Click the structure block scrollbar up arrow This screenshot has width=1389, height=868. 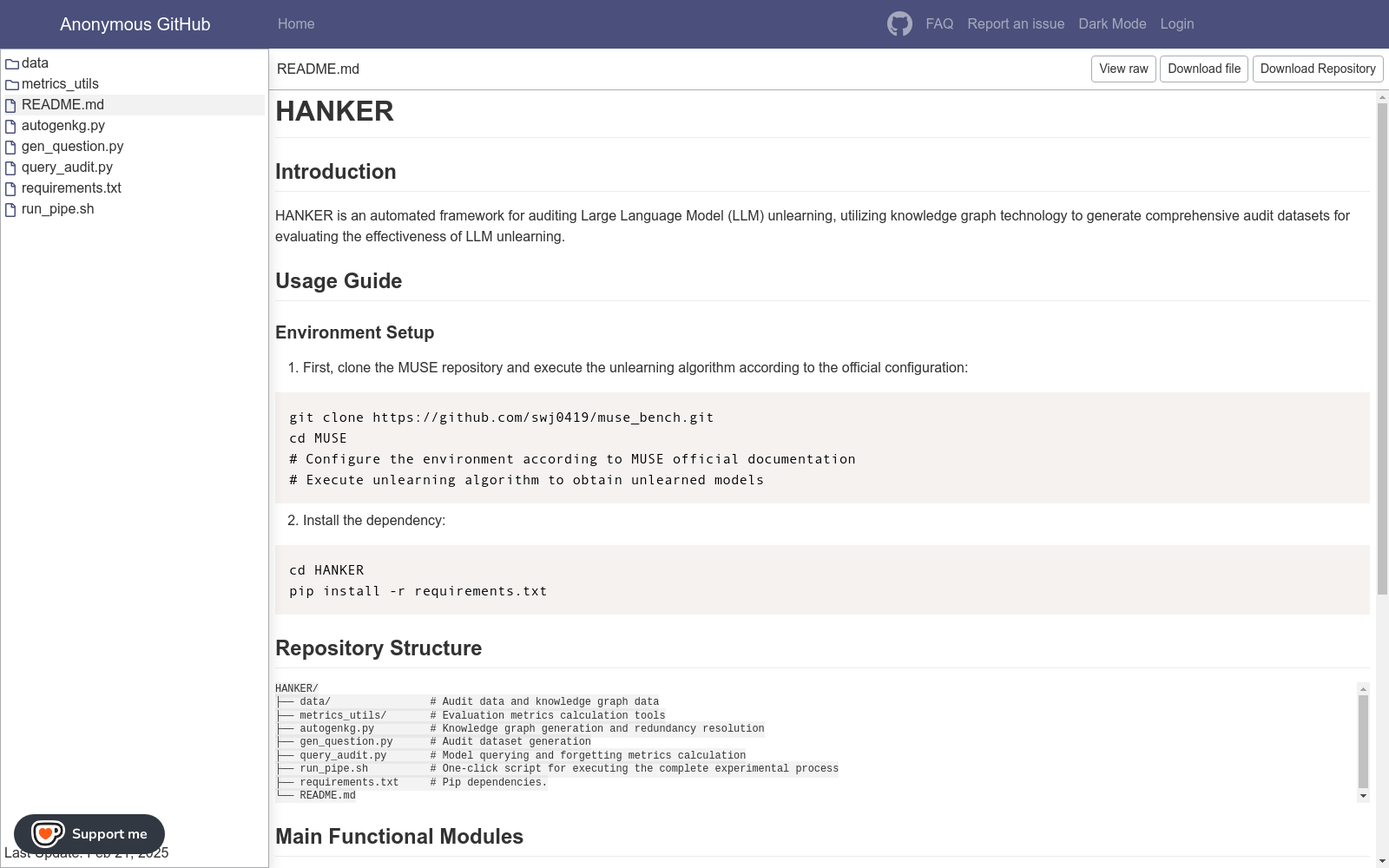(x=1363, y=689)
